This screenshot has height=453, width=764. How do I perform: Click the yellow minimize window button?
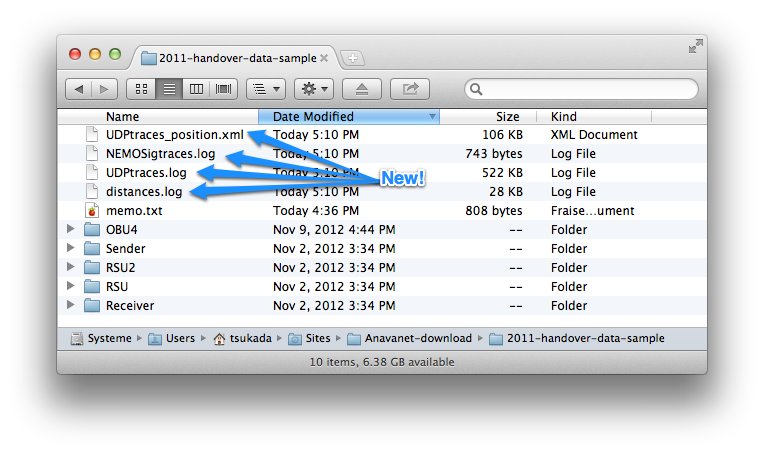(x=95, y=54)
